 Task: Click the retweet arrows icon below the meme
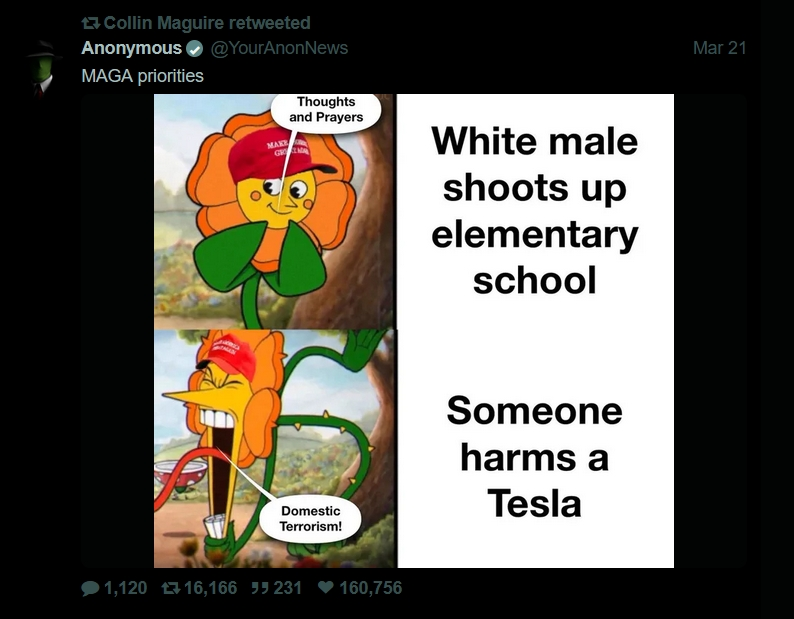coord(170,588)
